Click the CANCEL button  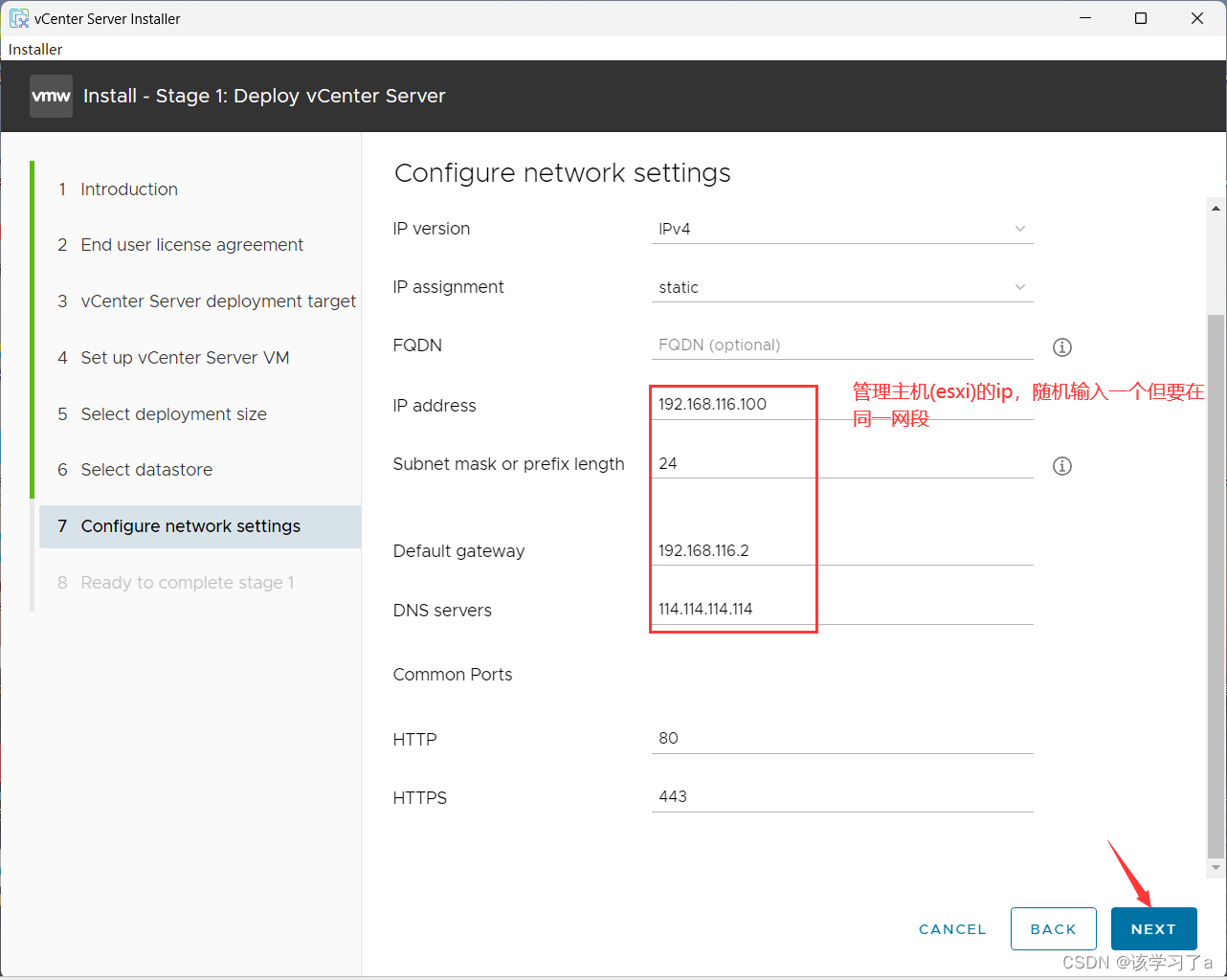(x=952, y=929)
